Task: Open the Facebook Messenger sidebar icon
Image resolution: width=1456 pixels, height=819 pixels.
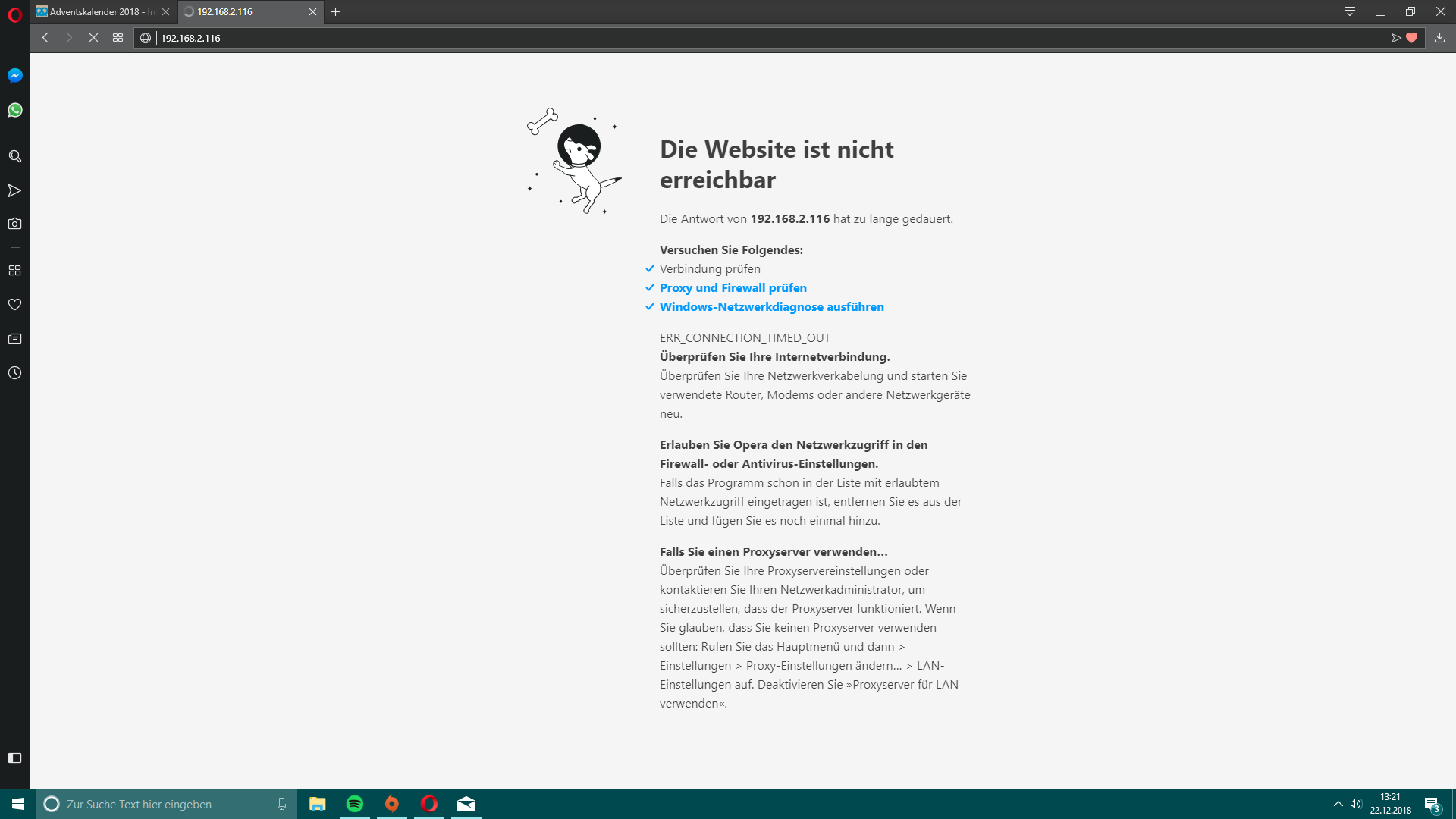Action: point(15,75)
